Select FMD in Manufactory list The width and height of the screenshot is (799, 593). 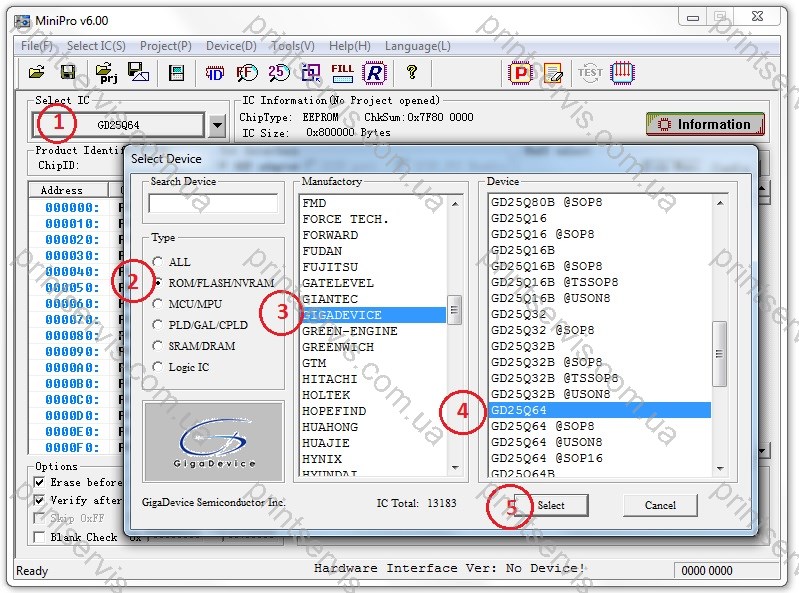(374, 203)
